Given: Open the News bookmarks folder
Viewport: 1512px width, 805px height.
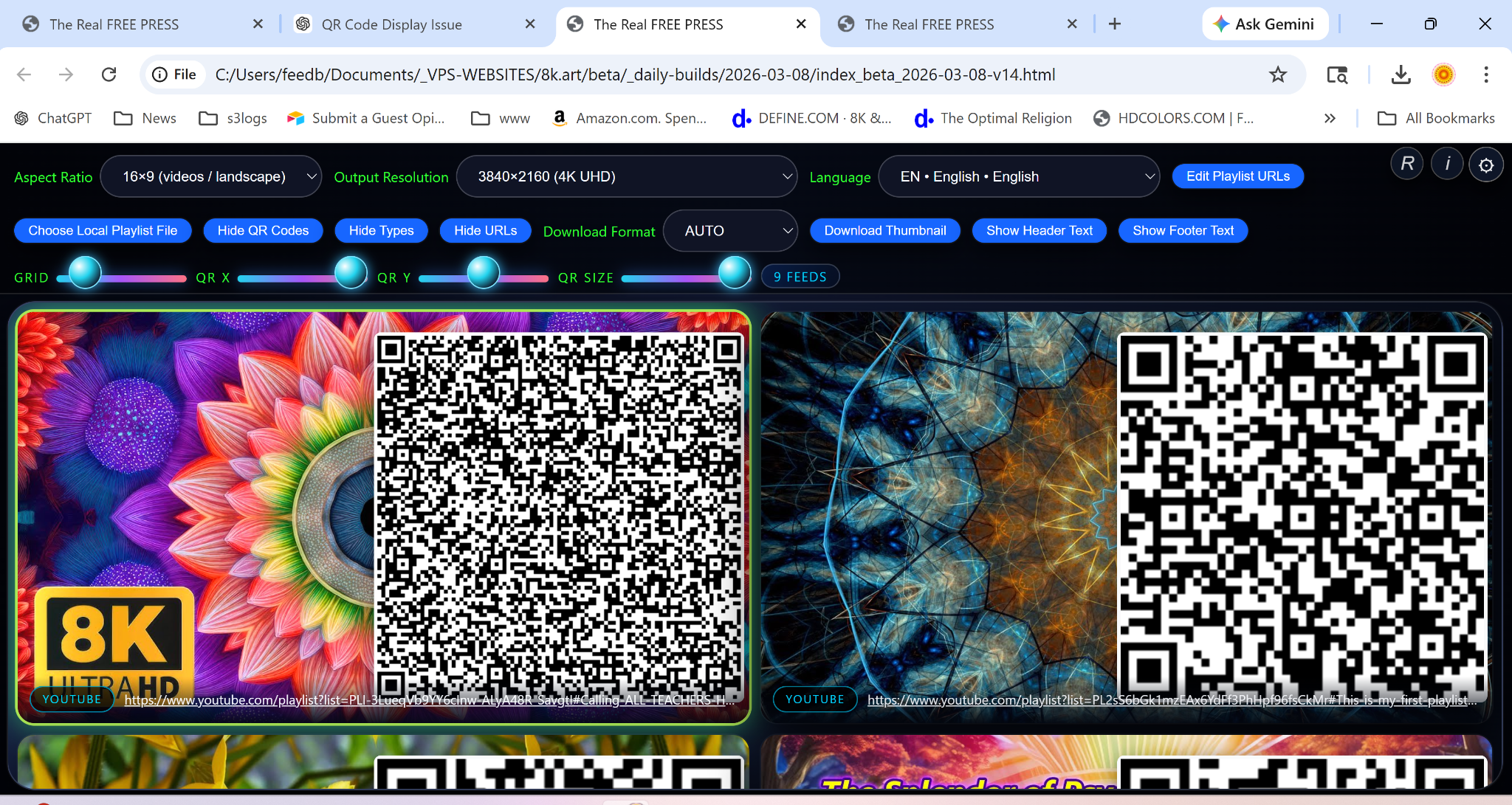Looking at the screenshot, I should (145, 118).
